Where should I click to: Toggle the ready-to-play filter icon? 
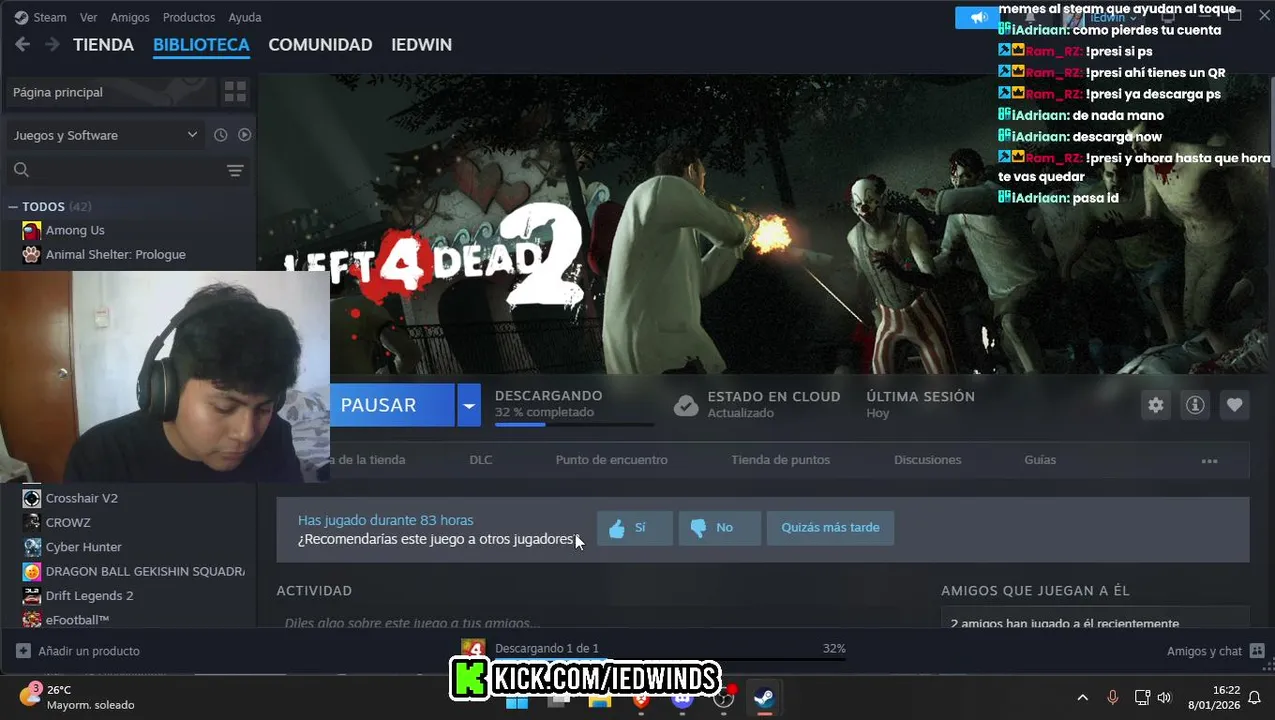pos(244,135)
